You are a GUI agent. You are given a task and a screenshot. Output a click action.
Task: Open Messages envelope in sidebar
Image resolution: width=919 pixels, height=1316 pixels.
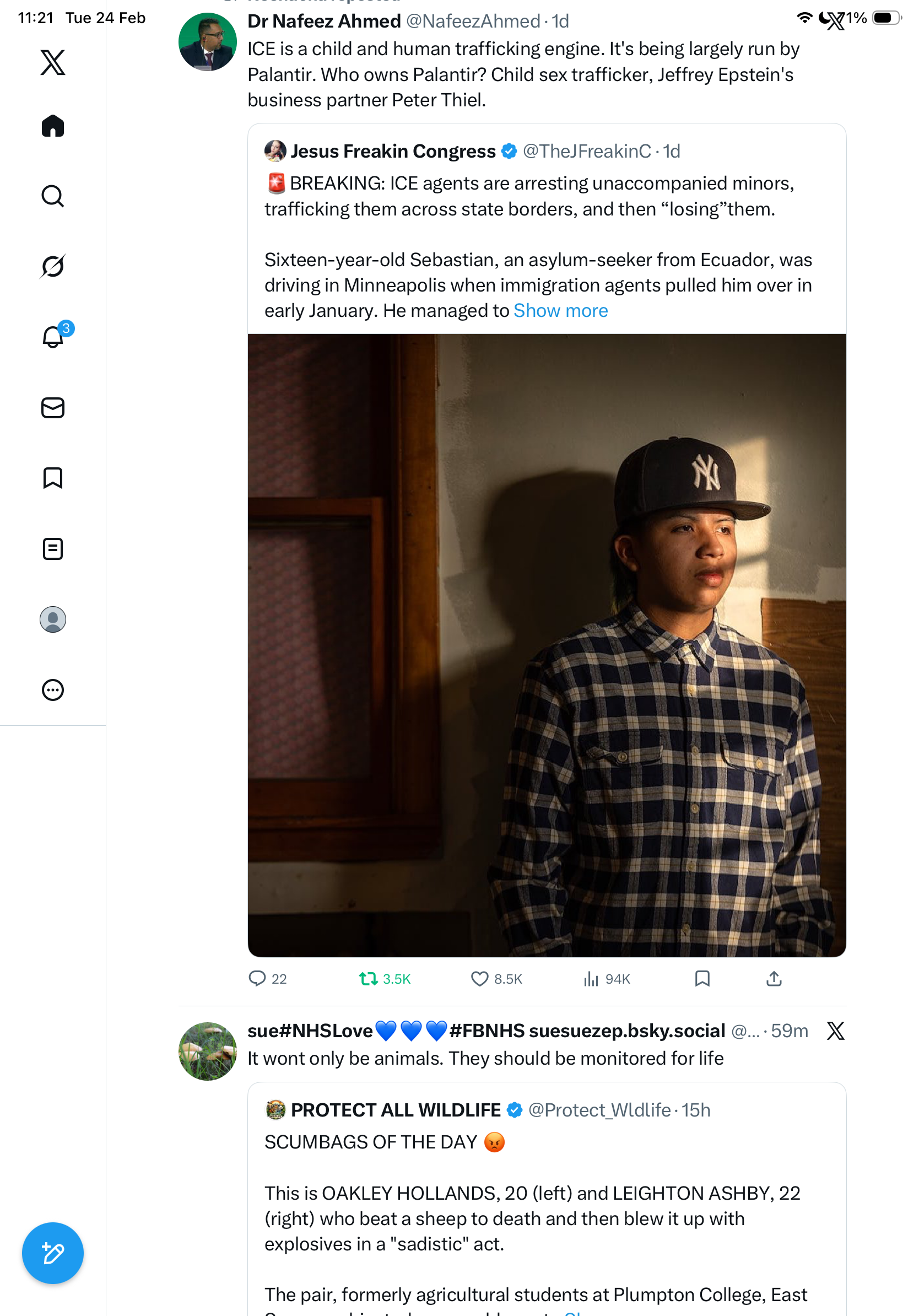tap(53, 407)
